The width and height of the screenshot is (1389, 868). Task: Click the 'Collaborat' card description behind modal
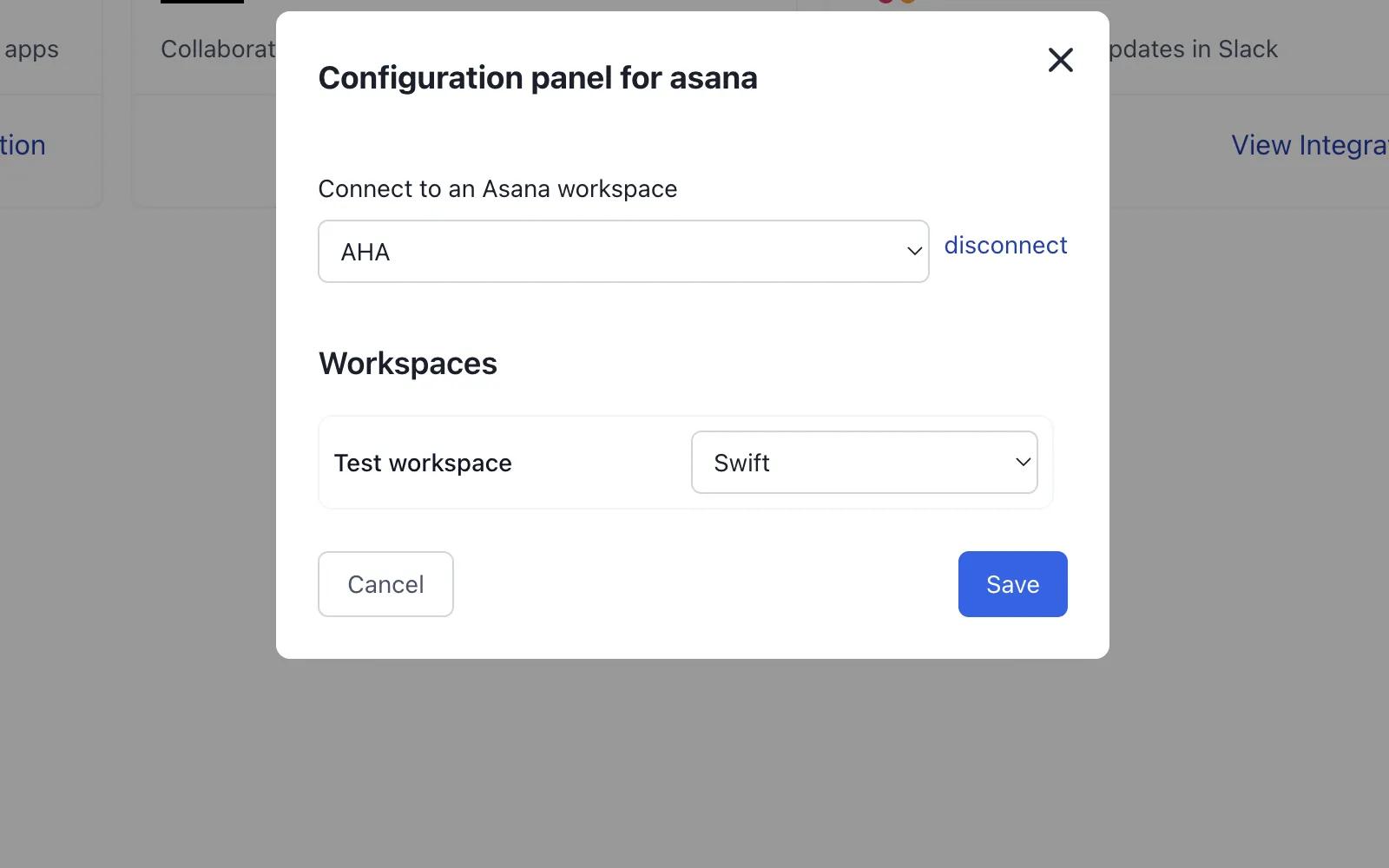point(218,49)
